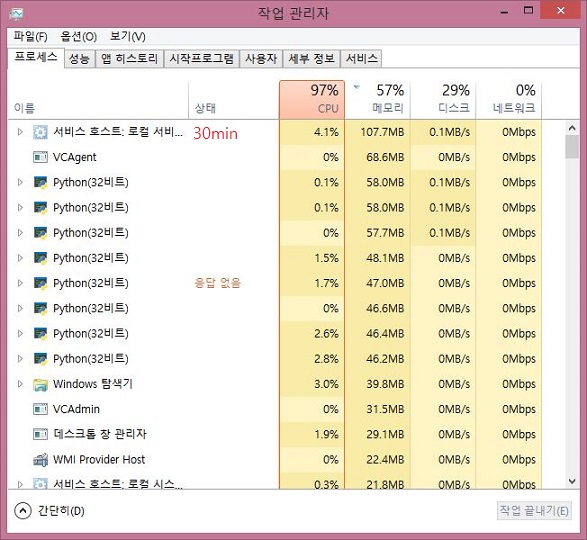Sort by the 29% 디스크 column header

point(443,100)
